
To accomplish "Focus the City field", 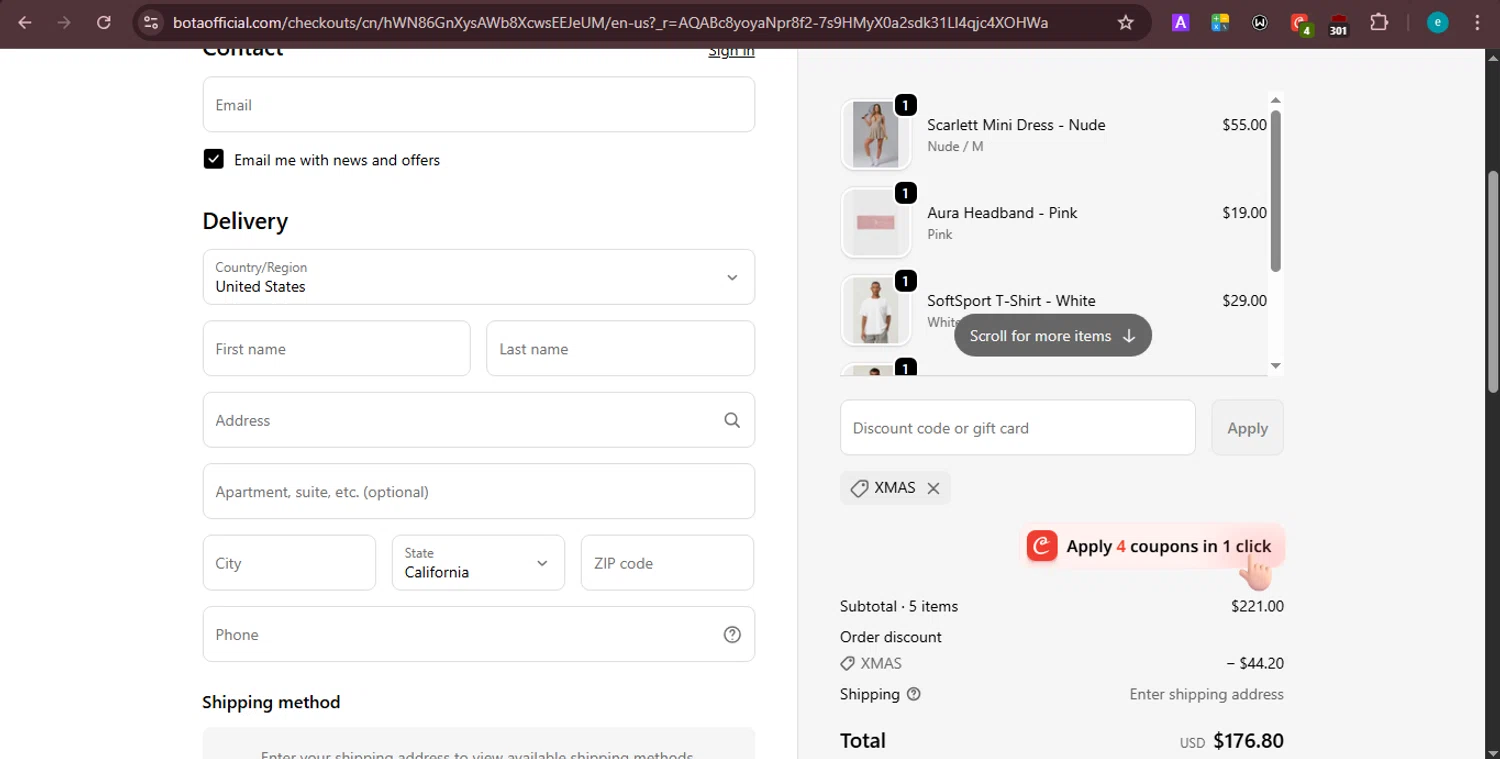I will click(x=289, y=563).
